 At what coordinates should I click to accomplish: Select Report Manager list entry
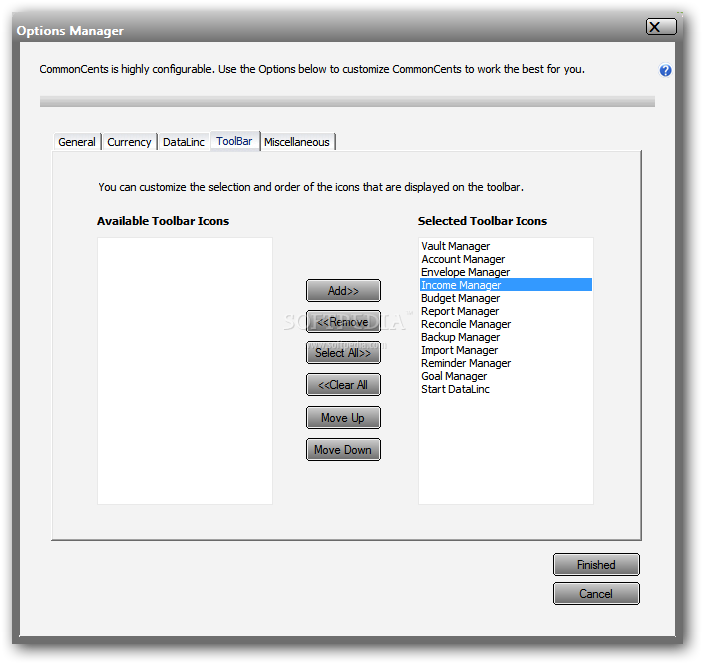point(506,311)
